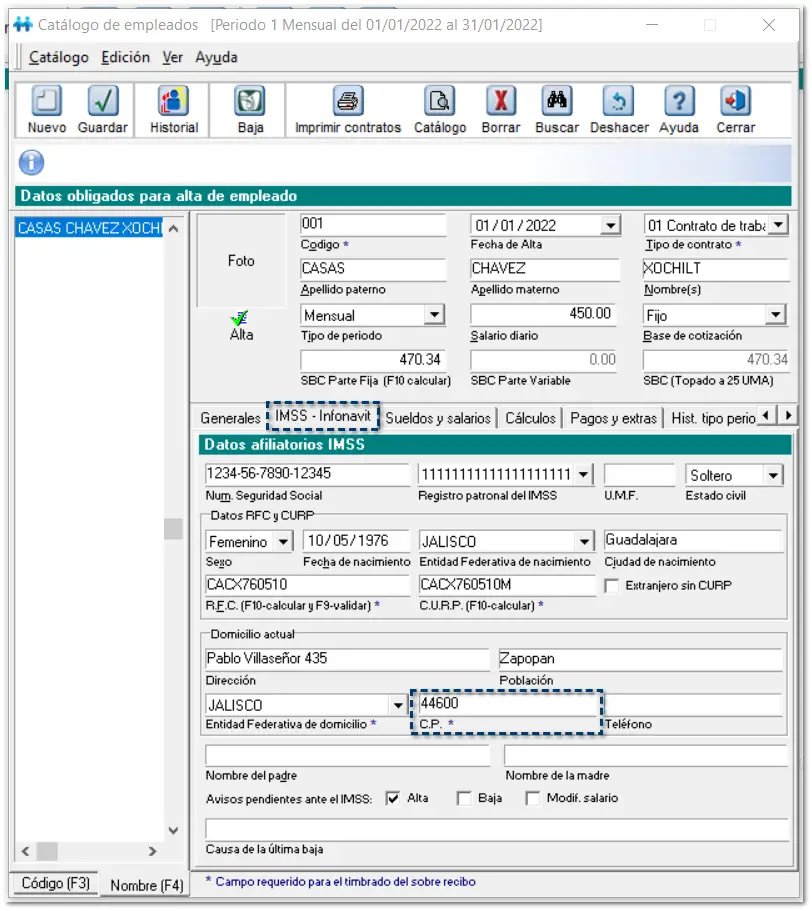Click the employee list scroll-up arrow
Viewport: 812px width, 911px height.
click(x=173, y=228)
